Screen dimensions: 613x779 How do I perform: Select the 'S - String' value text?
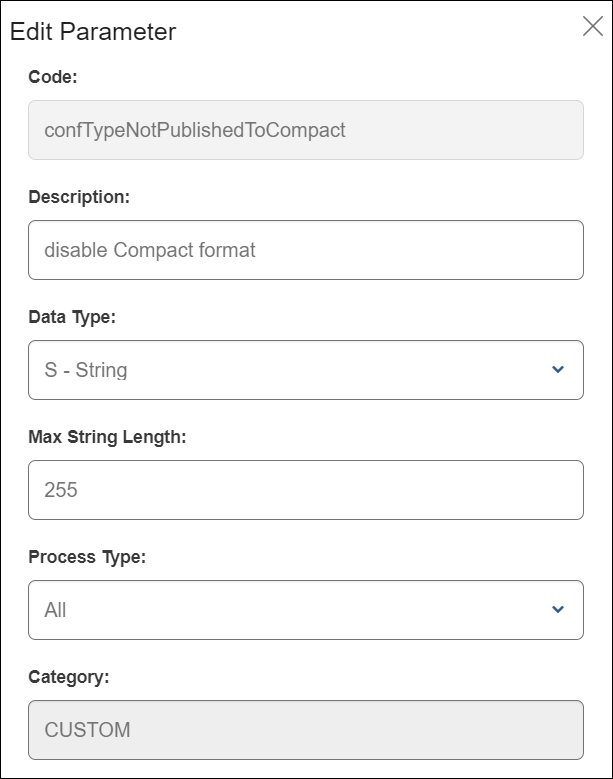point(86,370)
